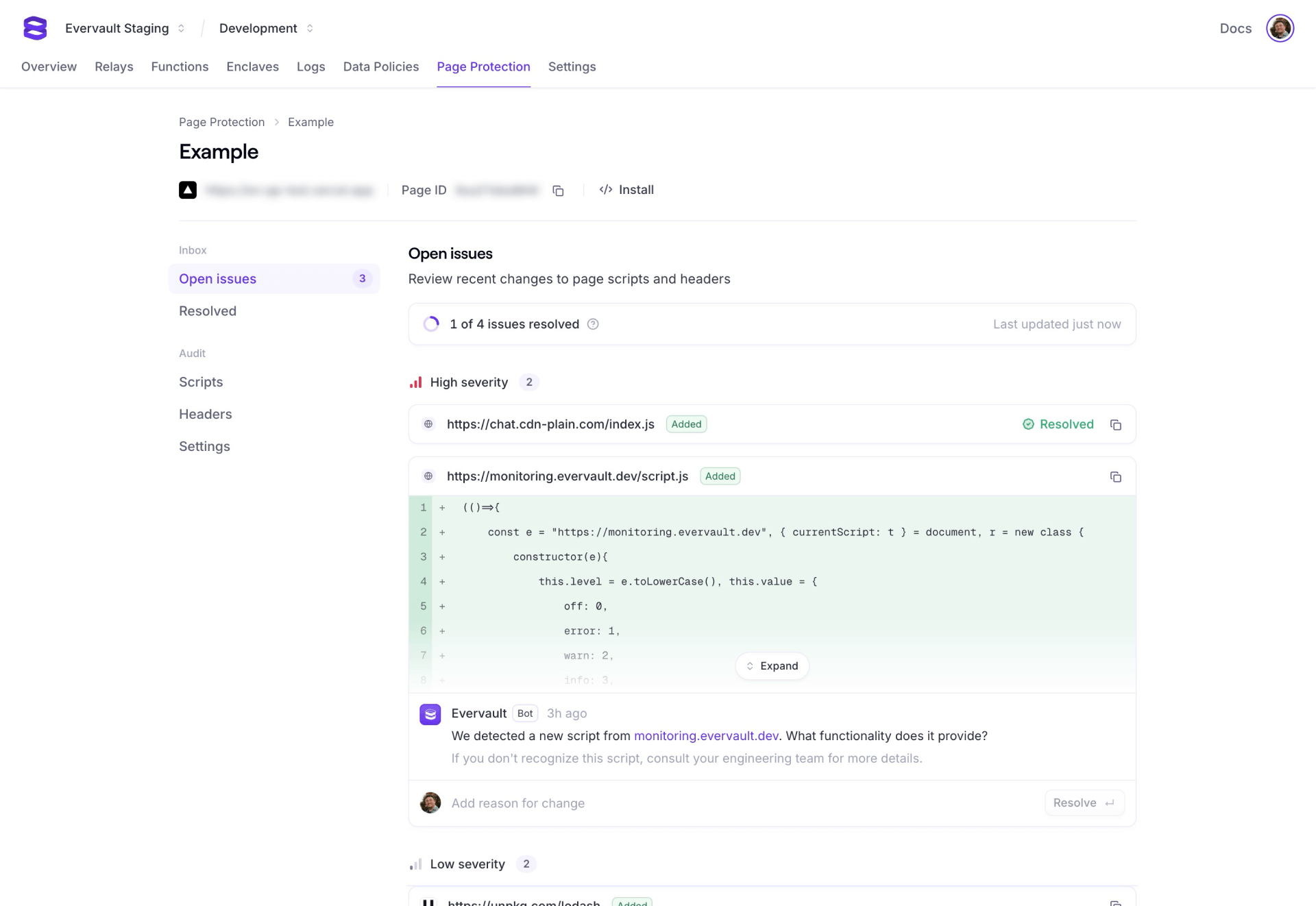Go to the Overview tab
This screenshot has width=1316, height=906.
tap(49, 66)
